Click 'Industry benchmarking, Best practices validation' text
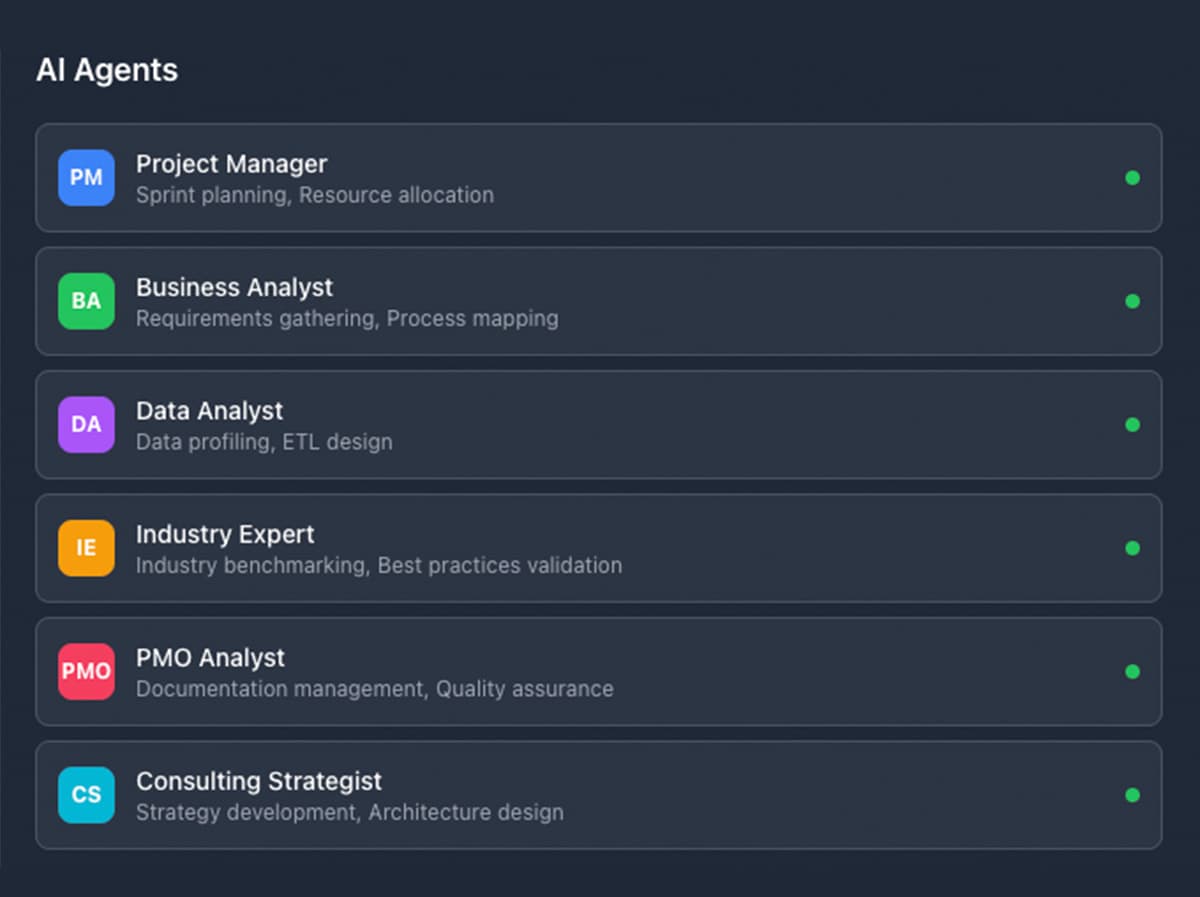The width and height of the screenshot is (1200, 897). point(379,566)
